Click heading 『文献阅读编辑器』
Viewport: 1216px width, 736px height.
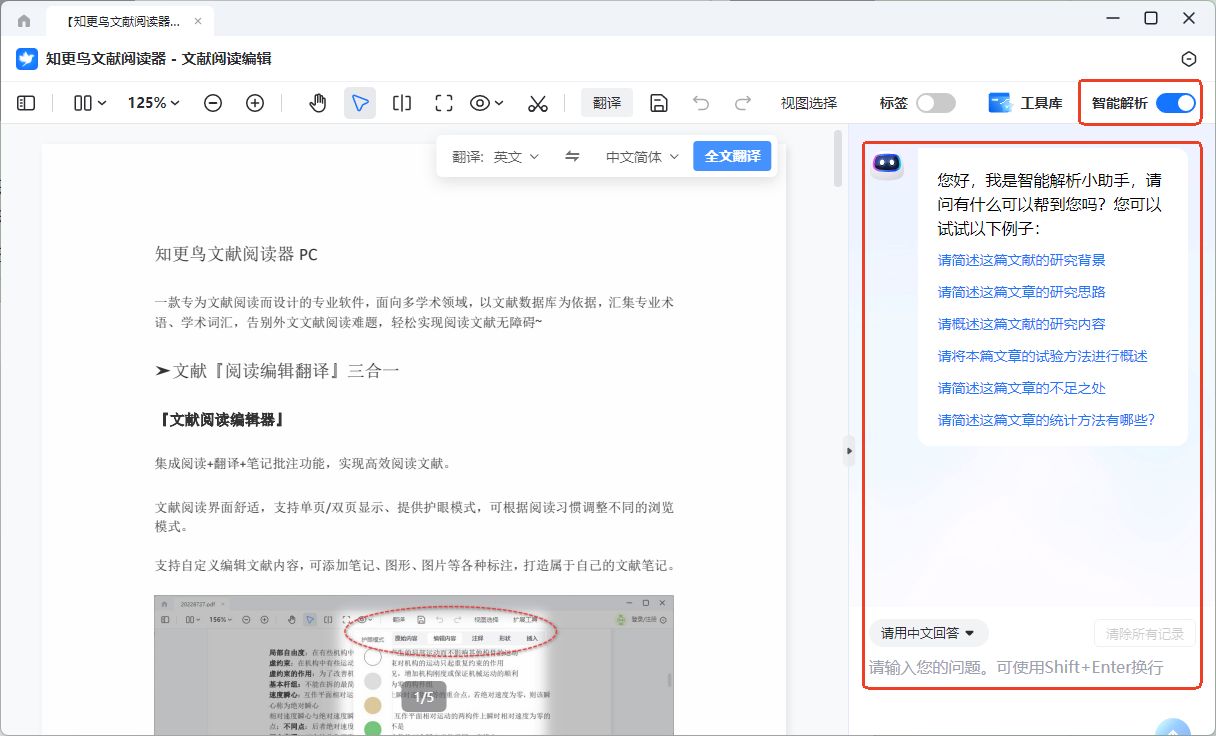[221, 419]
